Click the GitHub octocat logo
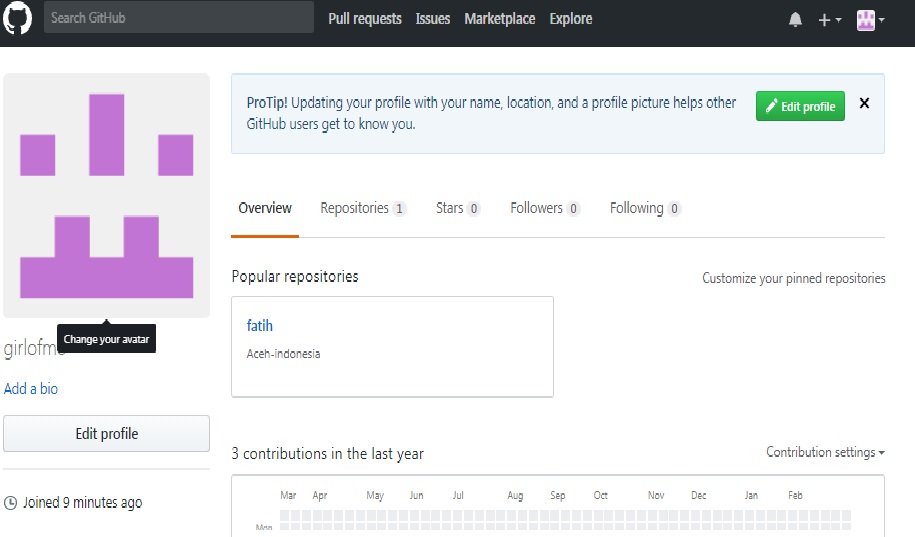This screenshot has width=915, height=537. [18, 18]
